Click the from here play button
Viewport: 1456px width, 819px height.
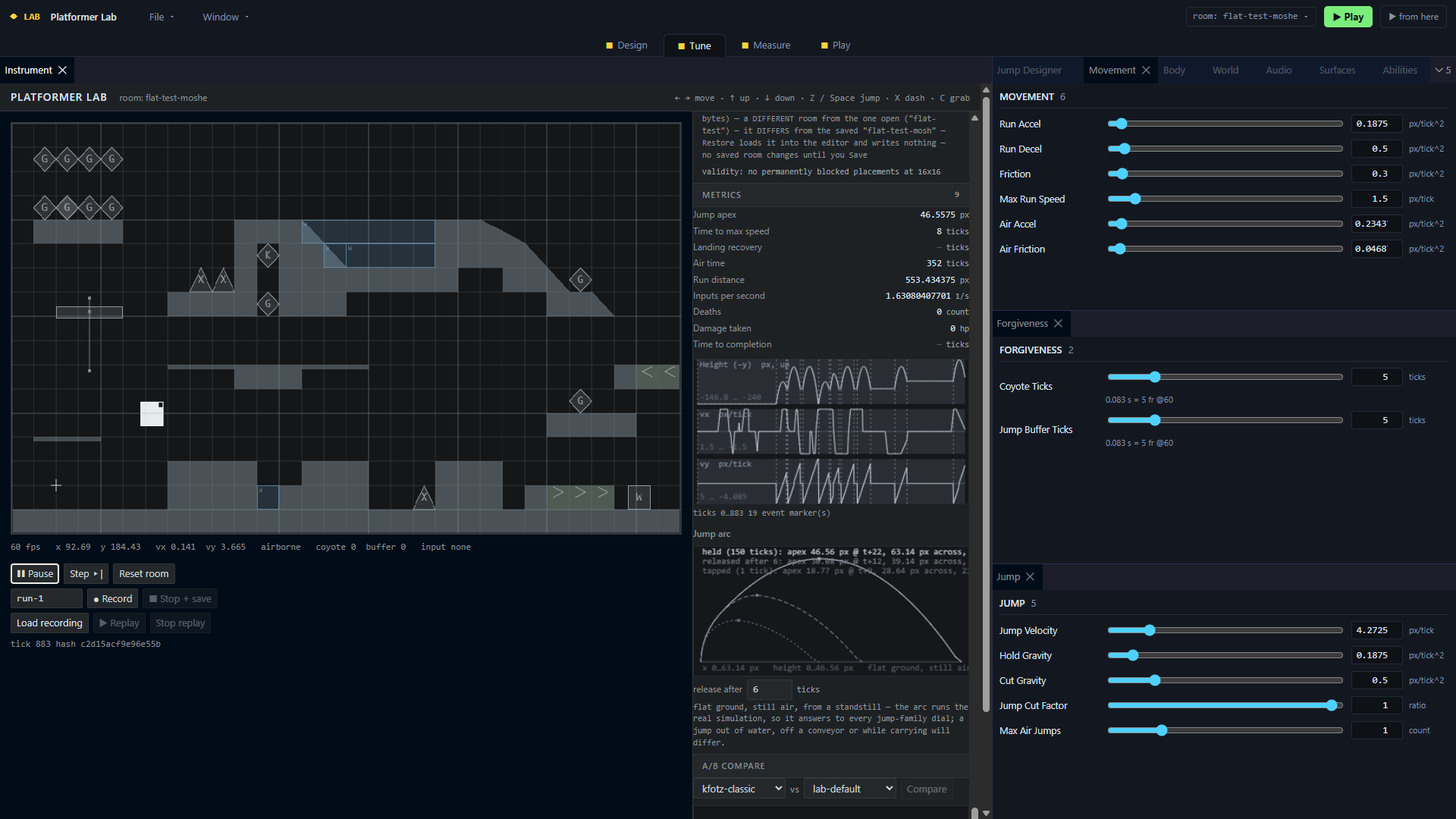[x=1414, y=17]
